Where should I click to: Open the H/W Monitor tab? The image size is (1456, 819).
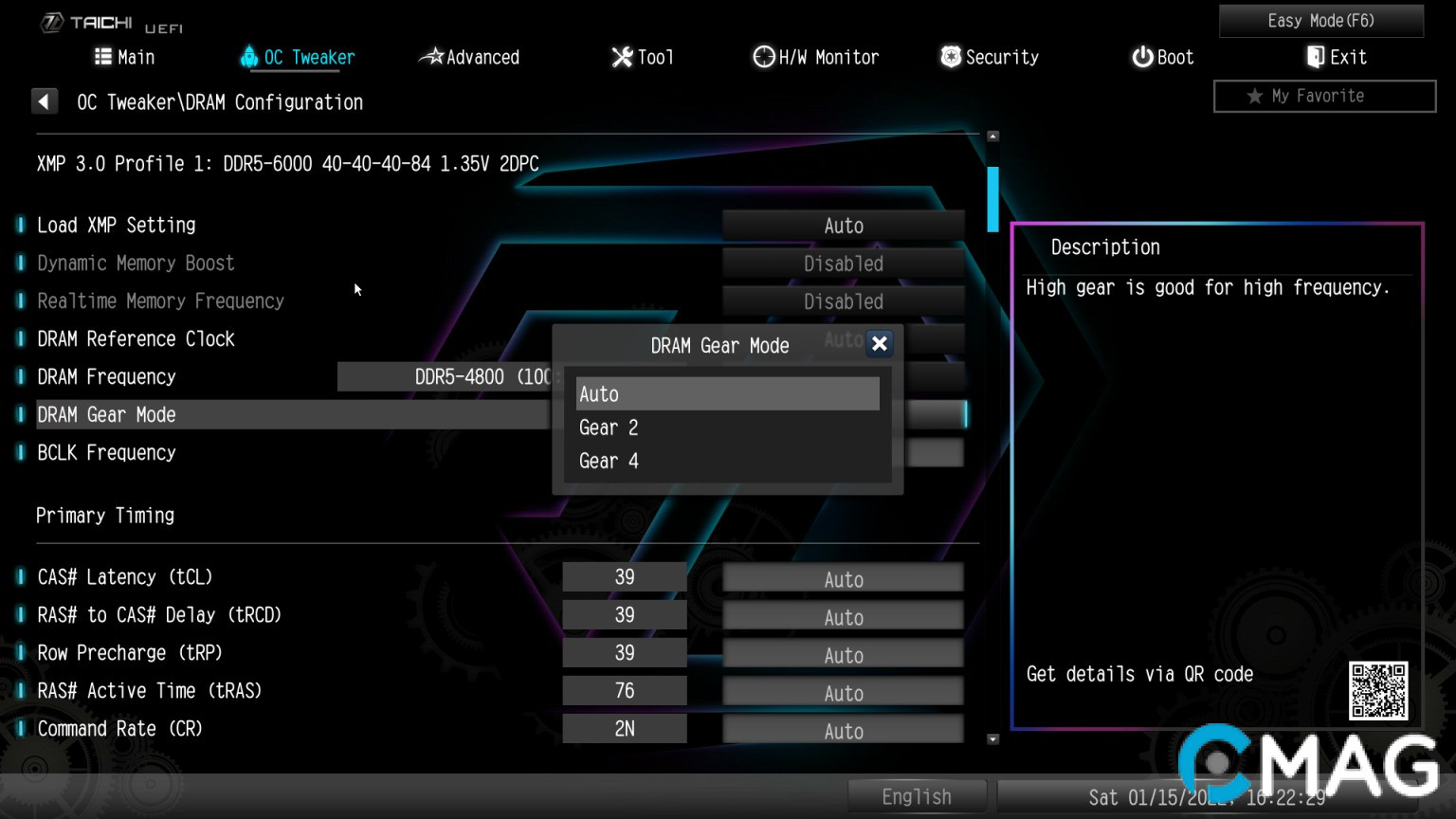815,57
